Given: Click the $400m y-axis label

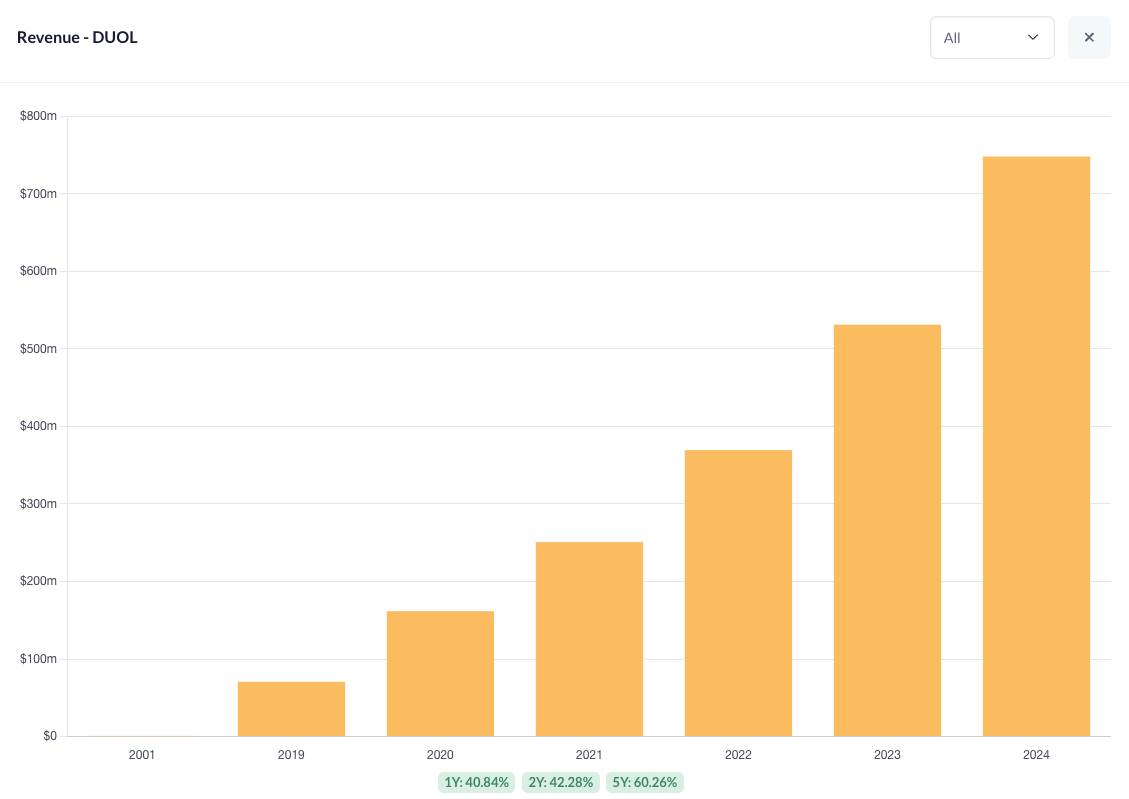Looking at the screenshot, I should coord(38,426).
